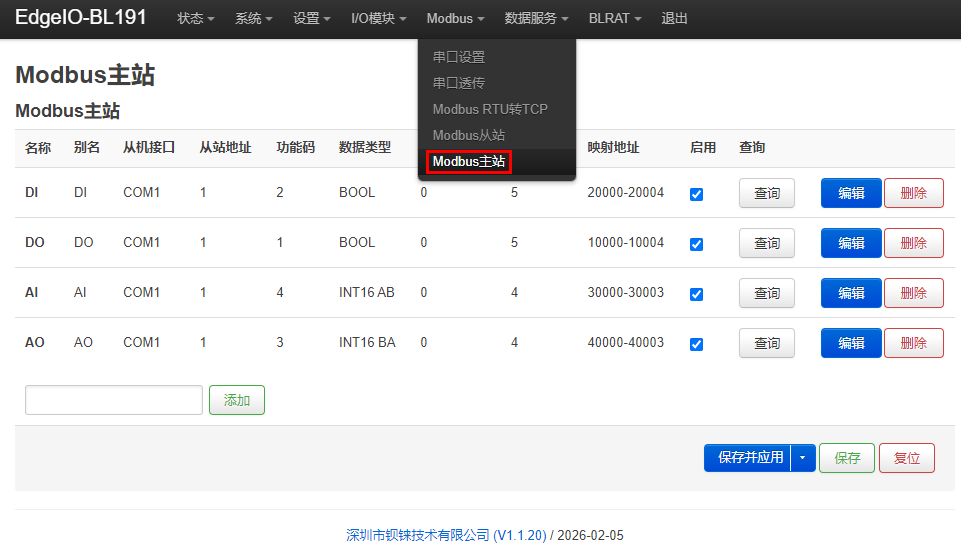This screenshot has width=961, height=549.
Task: Select Modbus主站 menu entry
Action: point(468,161)
